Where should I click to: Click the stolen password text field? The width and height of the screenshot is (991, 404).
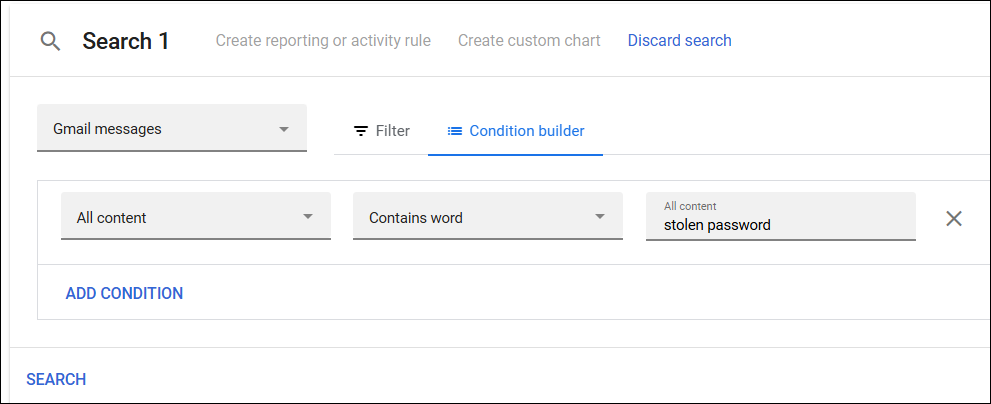coord(780,226)
